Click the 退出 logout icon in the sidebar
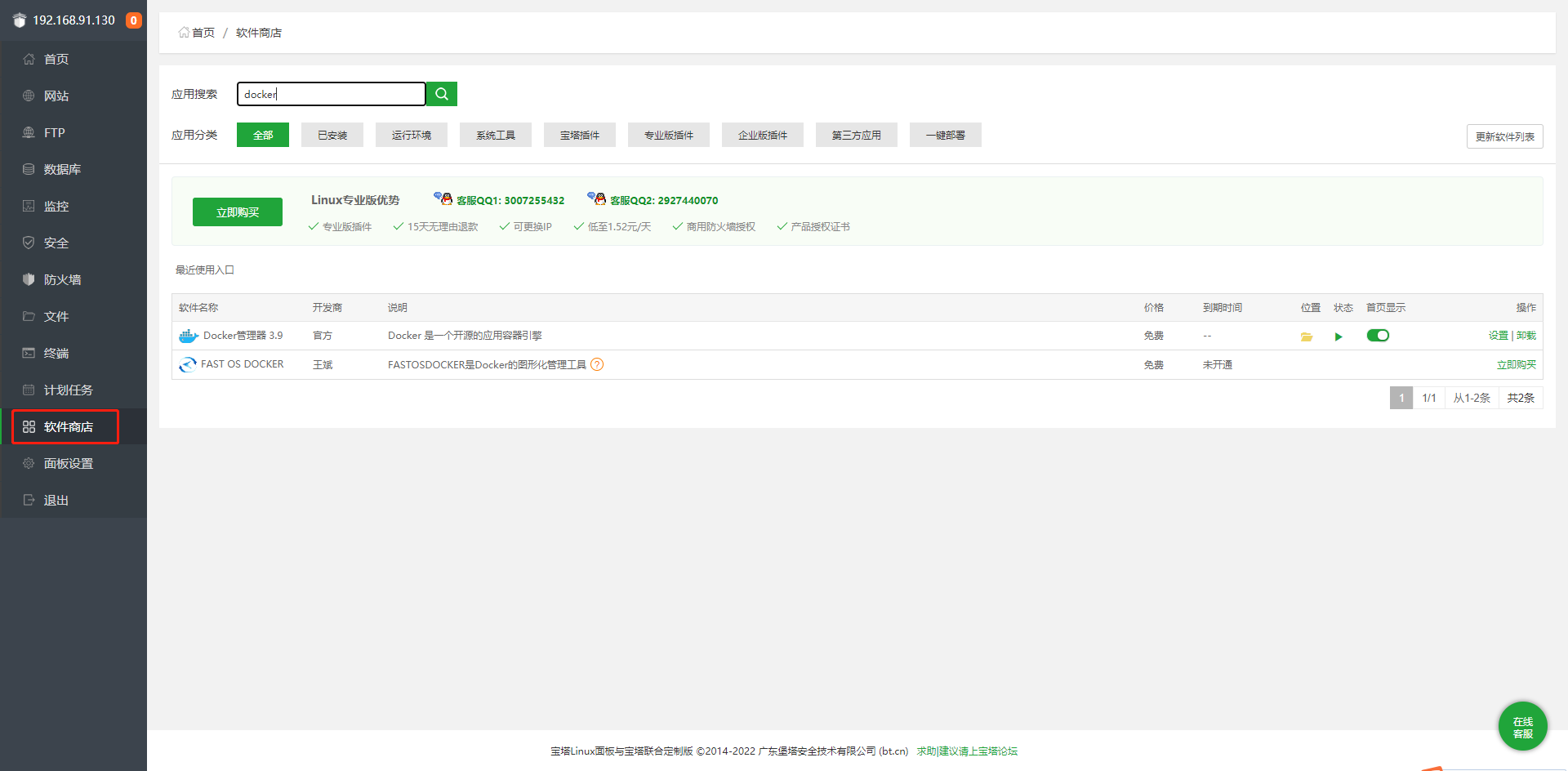The width and height of the screenshot is (1568, 771). pos(29,500)
